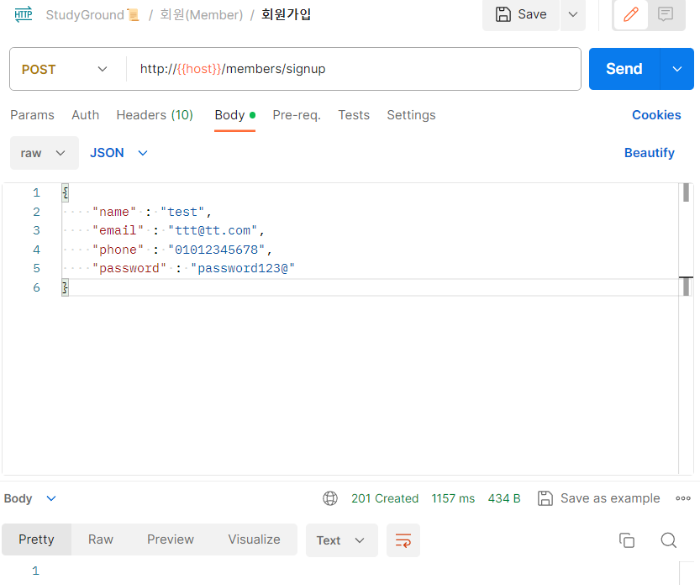Open the Tests tab
700x585 pixels.
pos(354,115)
